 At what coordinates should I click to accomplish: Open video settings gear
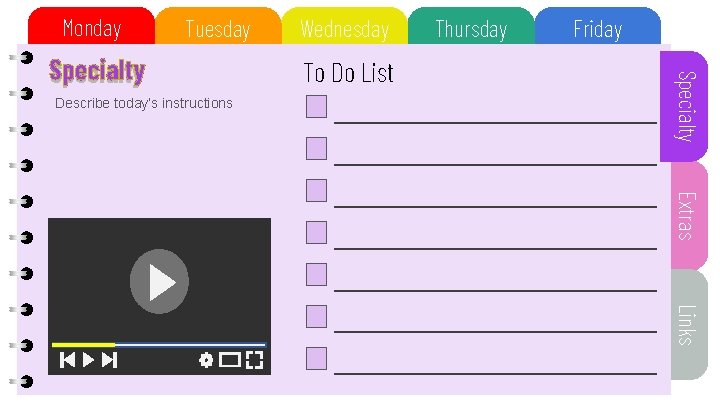coord(206,360)
